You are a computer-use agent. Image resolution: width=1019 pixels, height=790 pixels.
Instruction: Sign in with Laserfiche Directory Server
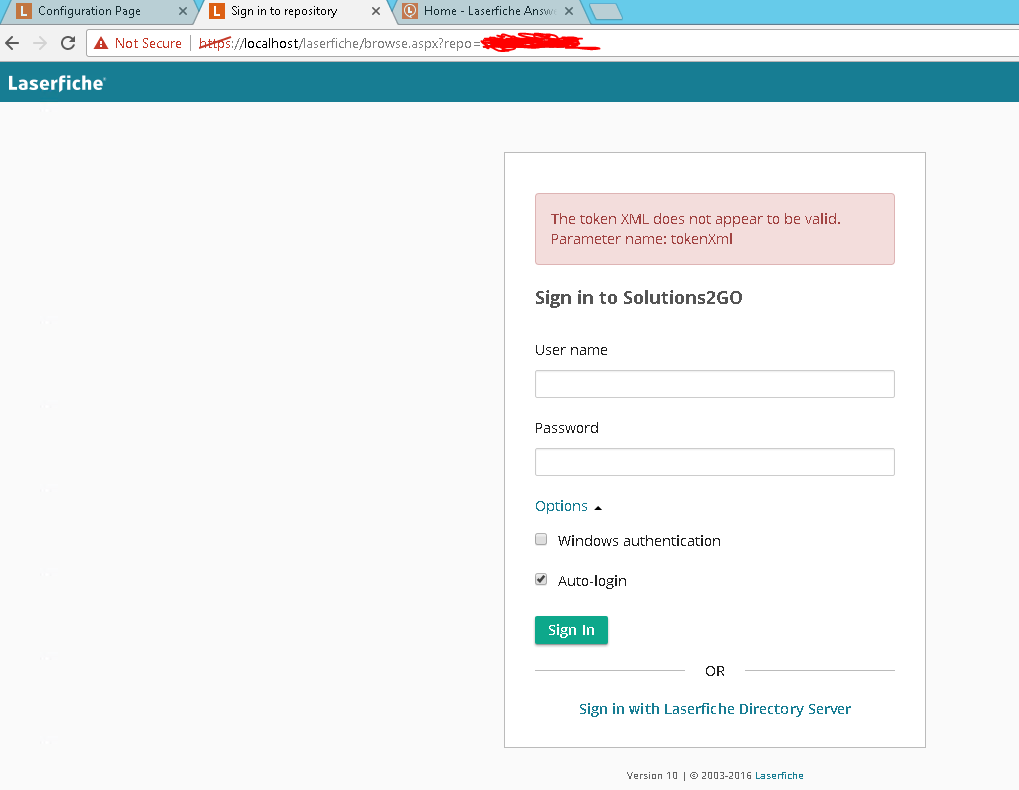point(715,709)
